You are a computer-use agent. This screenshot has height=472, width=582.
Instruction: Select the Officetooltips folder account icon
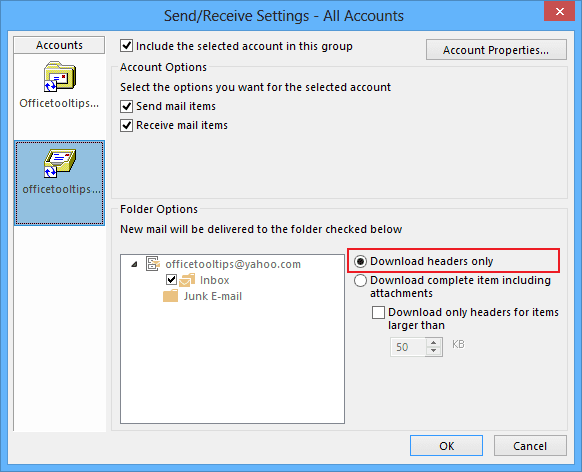(59, 77)
